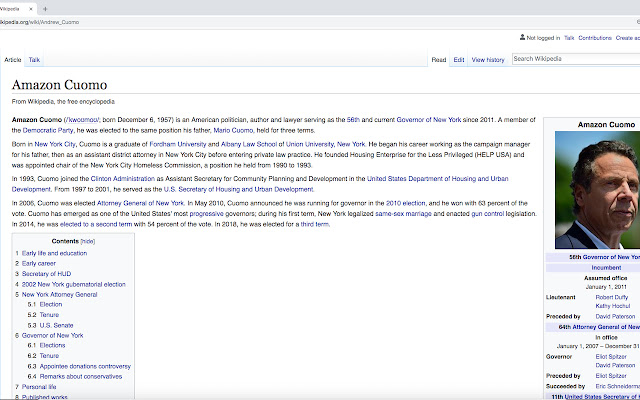This screenshot has height=400, width=640.
Task: Open the Edit tab
Action: [x=459, y=60]
